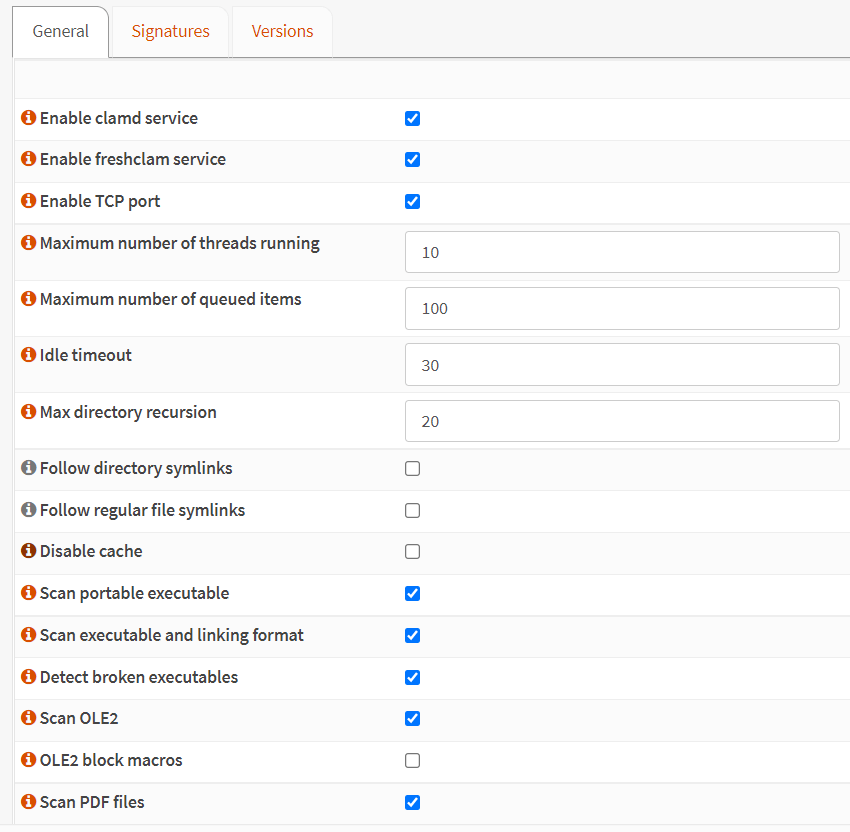Click info icon next to Disable cache
Screen dimensions: 850x832
(28, 551)
